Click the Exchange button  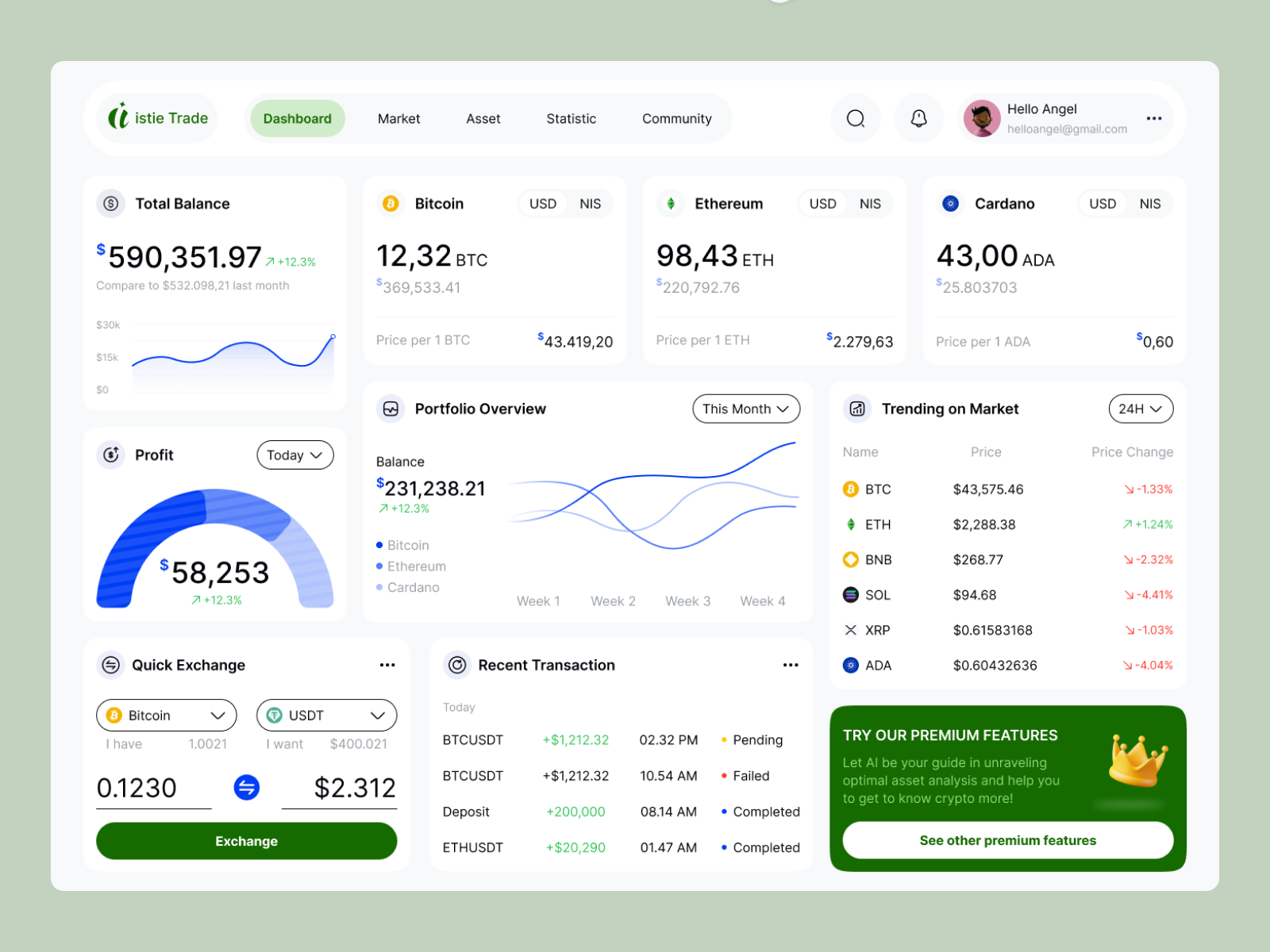pos(246,841)
